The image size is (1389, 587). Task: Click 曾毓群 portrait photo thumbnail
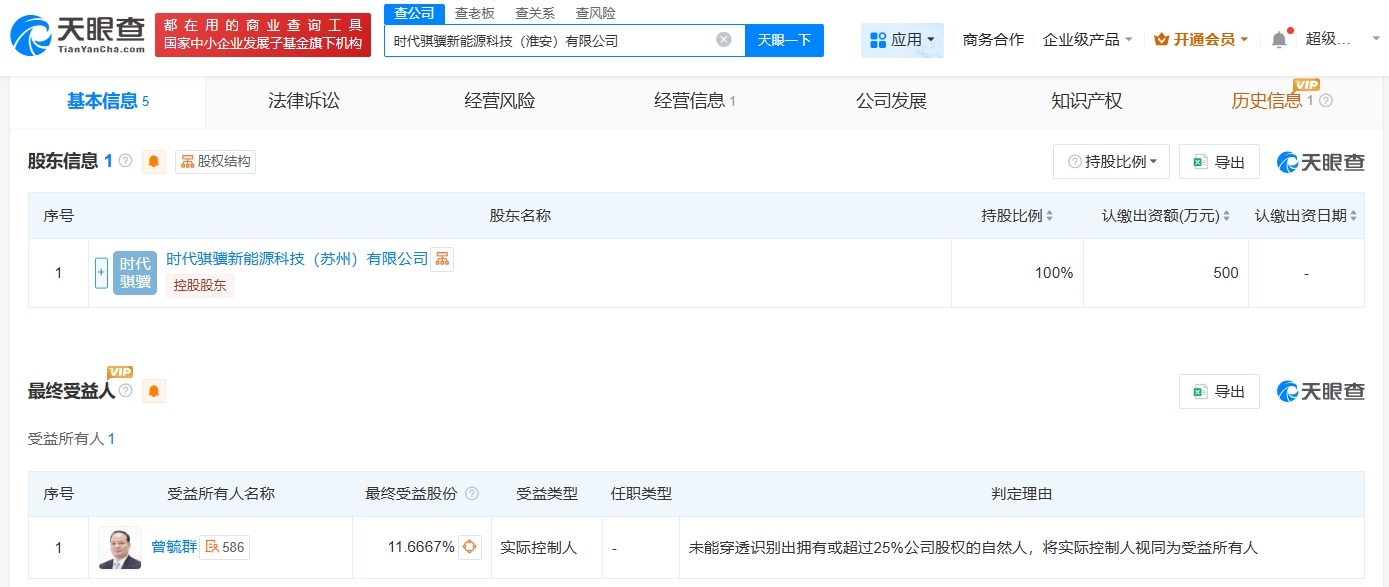[x=119, y=547]
